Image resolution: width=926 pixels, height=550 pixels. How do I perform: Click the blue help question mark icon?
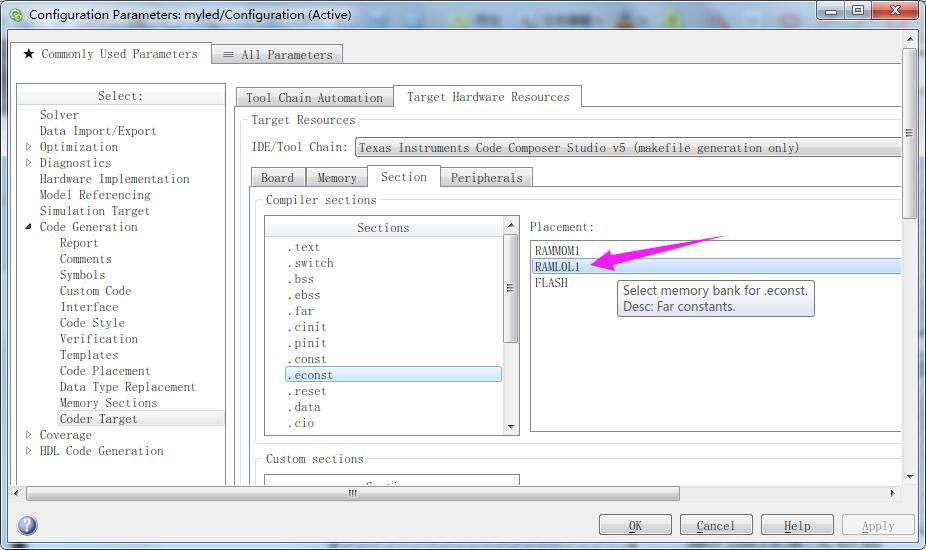[27, 525]
